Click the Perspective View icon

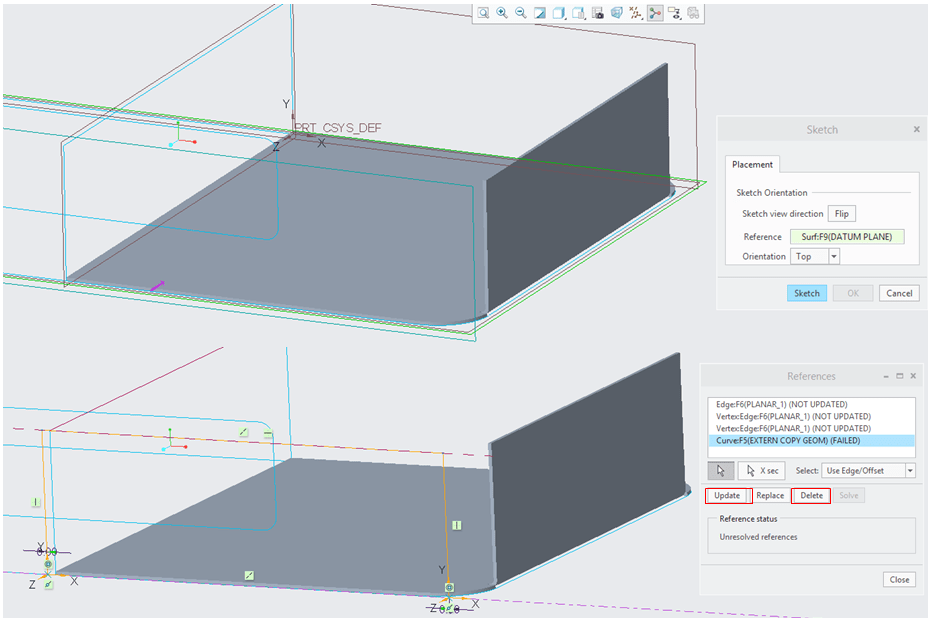click(617, 13)
